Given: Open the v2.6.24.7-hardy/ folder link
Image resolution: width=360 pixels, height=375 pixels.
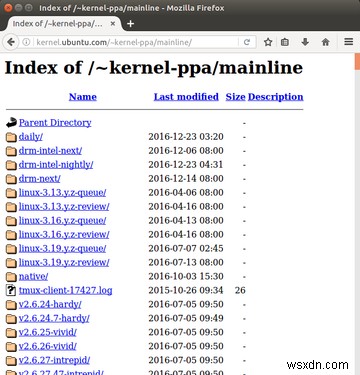Looking at the screenshot, I should [54, 319].
